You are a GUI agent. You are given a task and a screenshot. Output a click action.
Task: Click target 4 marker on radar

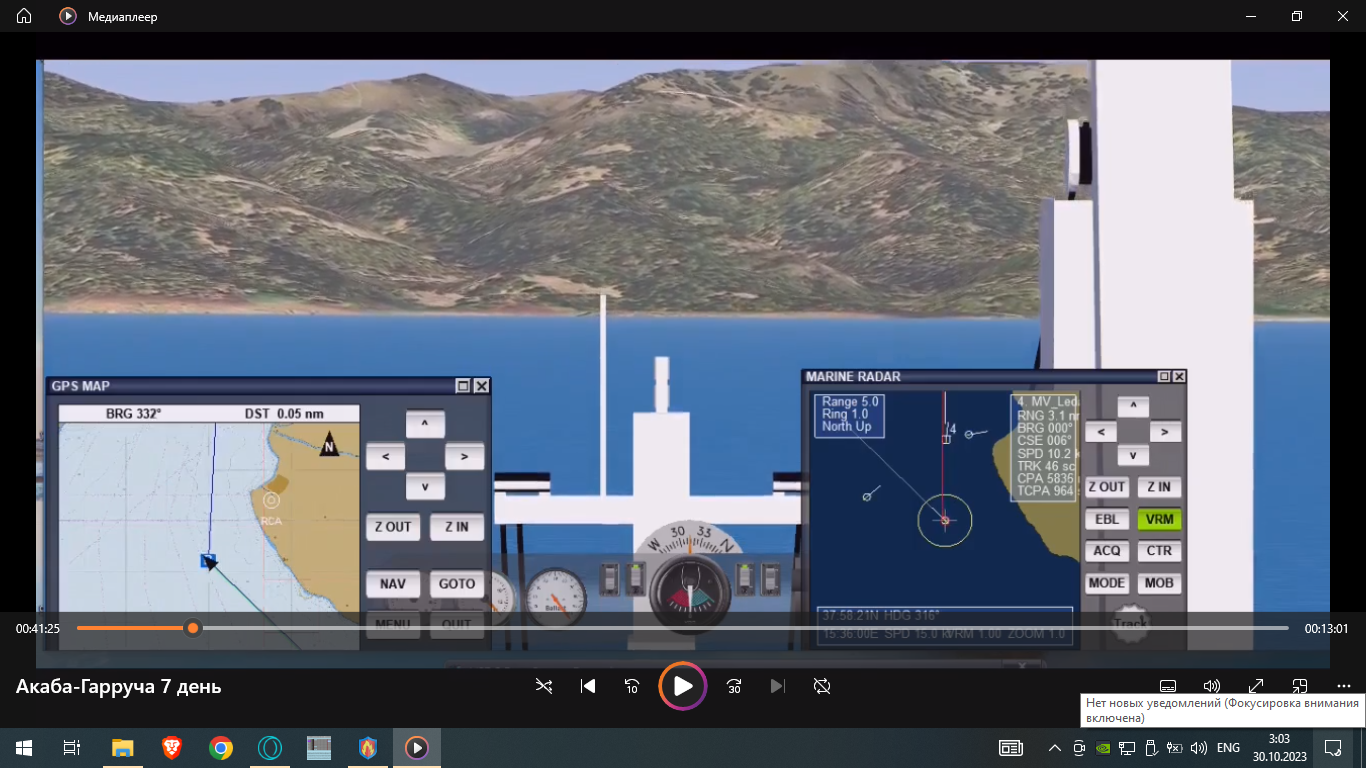946,437
